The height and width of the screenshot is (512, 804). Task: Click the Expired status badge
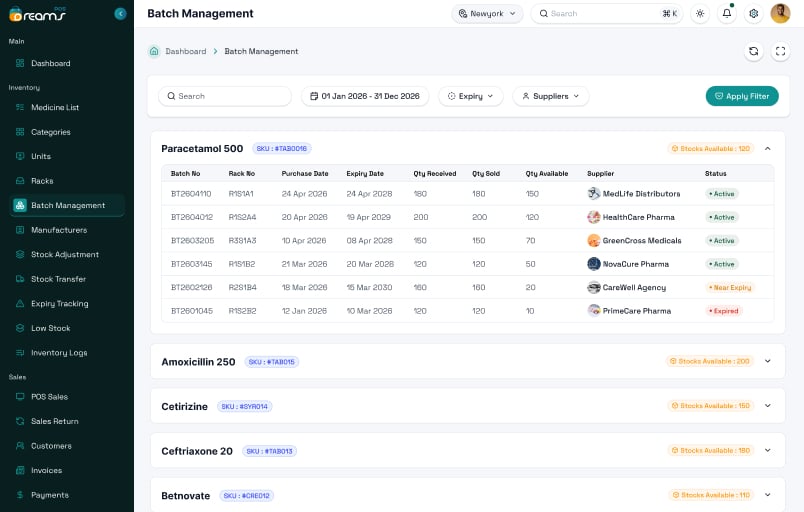pos(724,311)
